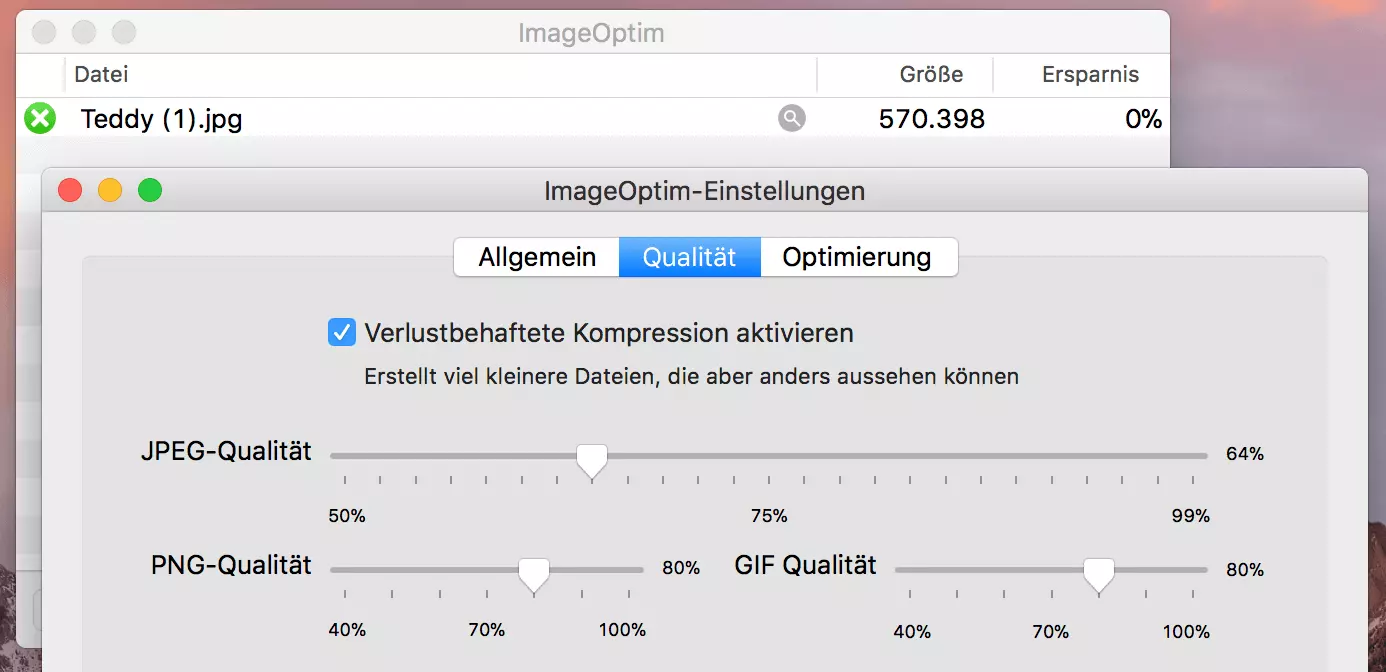Switch to the Allgemein tab
This screenshot has width=1386, height=672.
(x=537, y=257)
